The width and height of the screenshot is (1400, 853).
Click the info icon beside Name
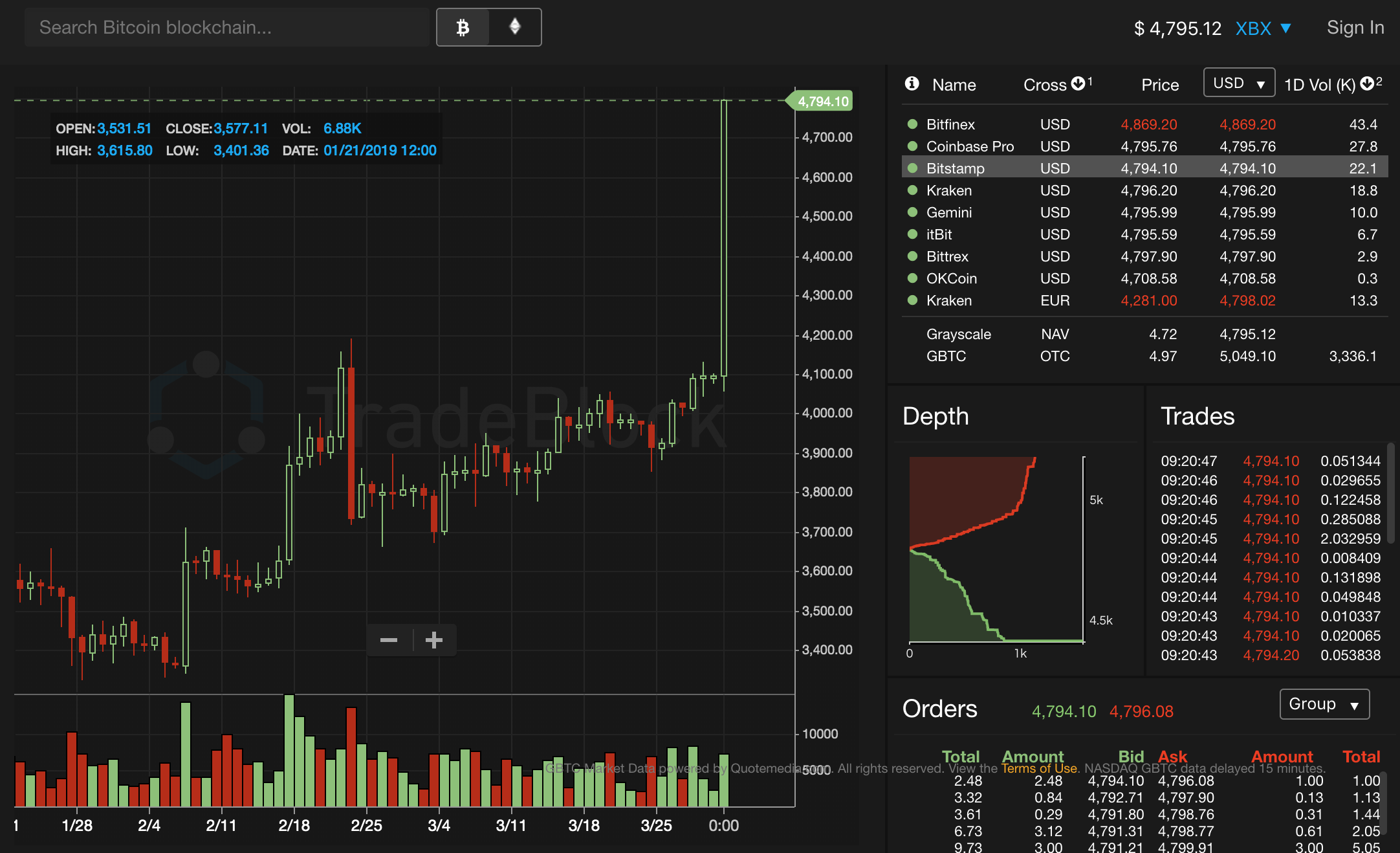pyautogui.click(x=912, y=83)
